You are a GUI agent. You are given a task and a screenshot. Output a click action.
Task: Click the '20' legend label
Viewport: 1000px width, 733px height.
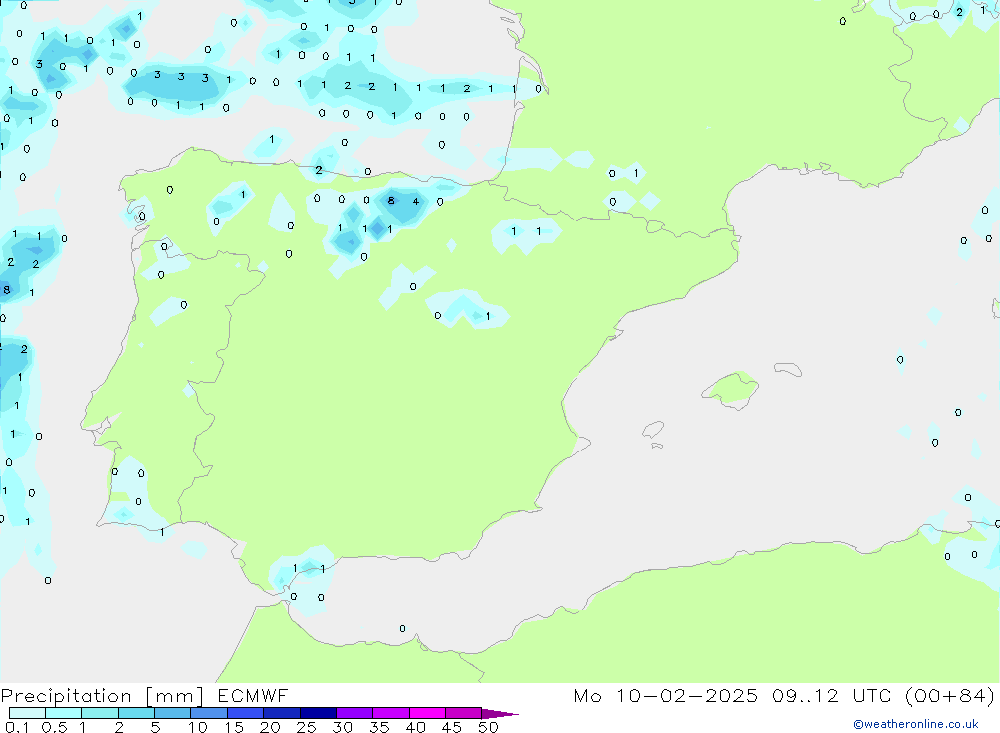[270, 727]
